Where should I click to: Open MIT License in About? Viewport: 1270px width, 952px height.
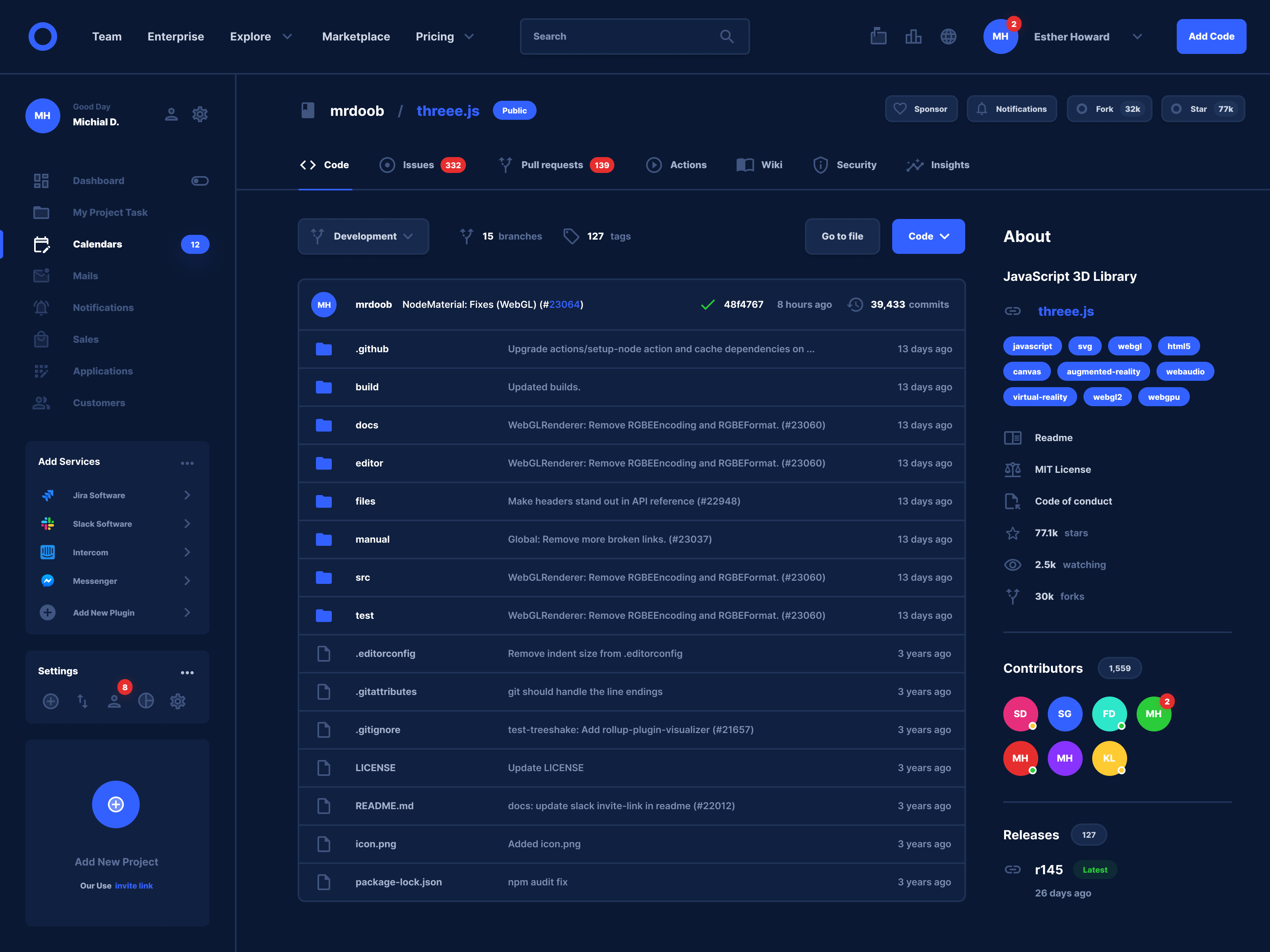pyautogui.click(x=1062, y=469)
